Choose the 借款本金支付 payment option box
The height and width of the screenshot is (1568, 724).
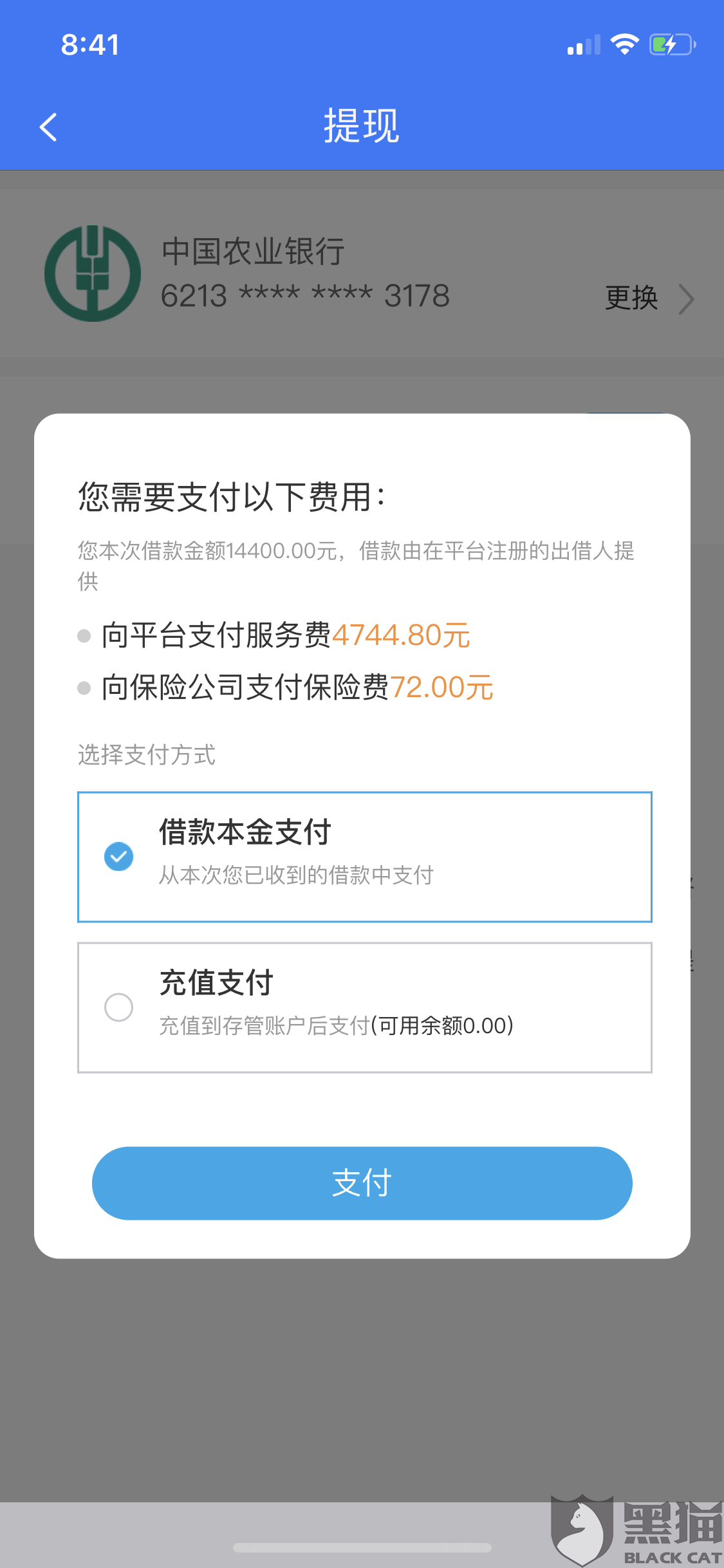pyautogui.click(x=365, y=857)
